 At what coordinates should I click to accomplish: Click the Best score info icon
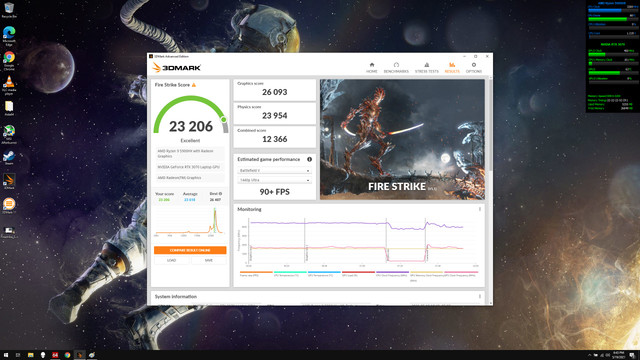220,193
